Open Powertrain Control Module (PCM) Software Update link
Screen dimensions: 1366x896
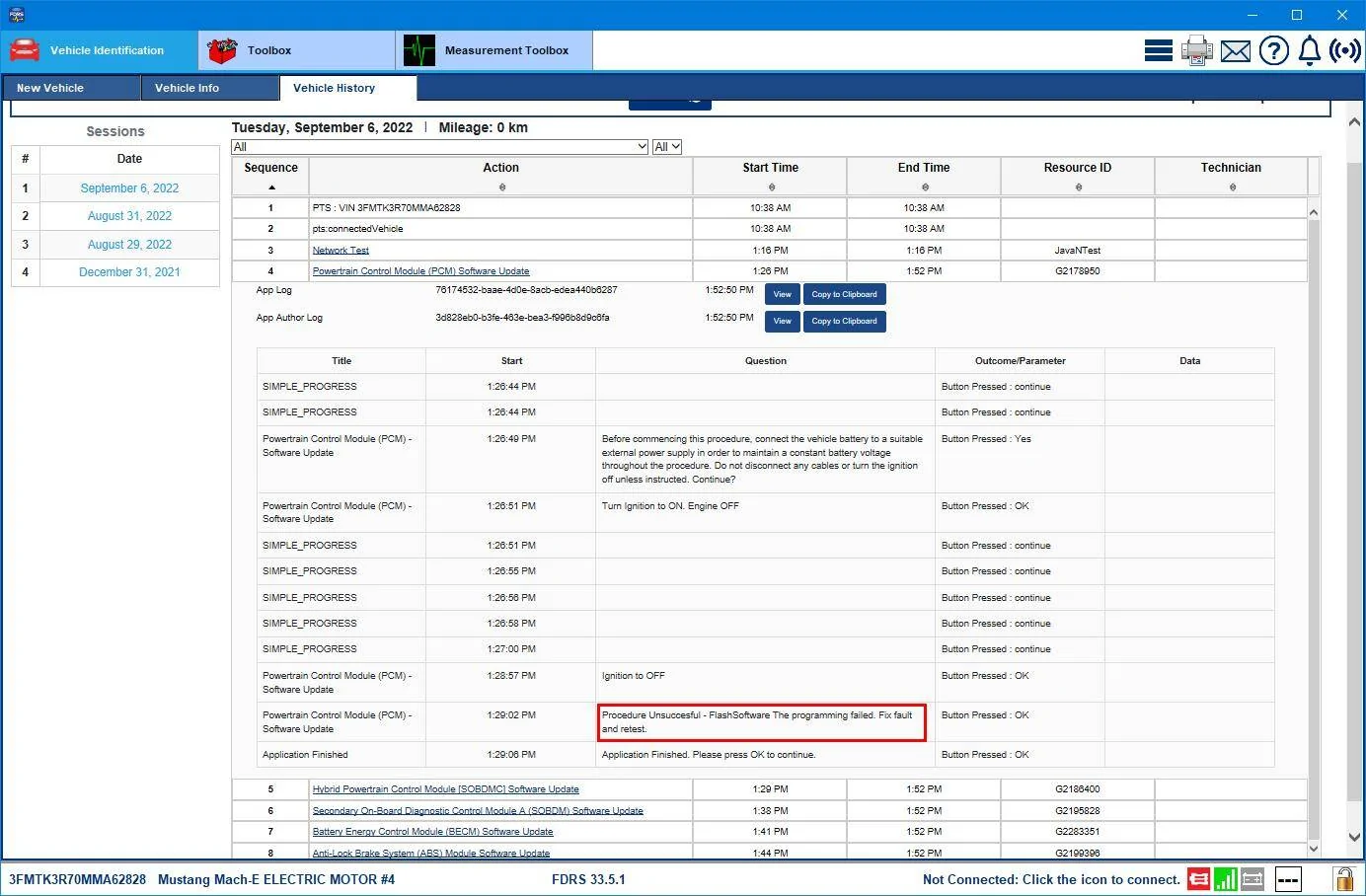point(420,271)
